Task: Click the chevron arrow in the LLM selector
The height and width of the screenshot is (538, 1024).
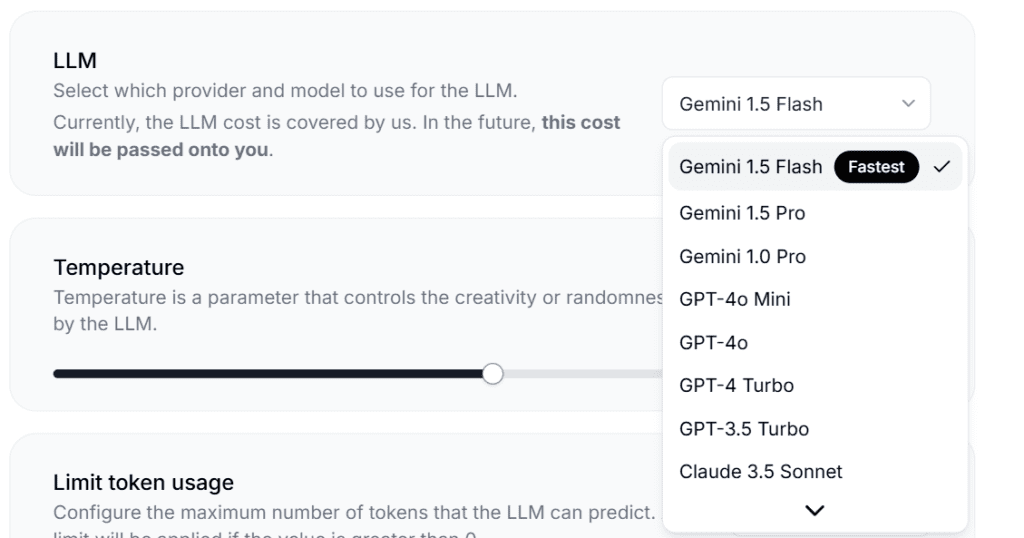Action: (908, 104)
